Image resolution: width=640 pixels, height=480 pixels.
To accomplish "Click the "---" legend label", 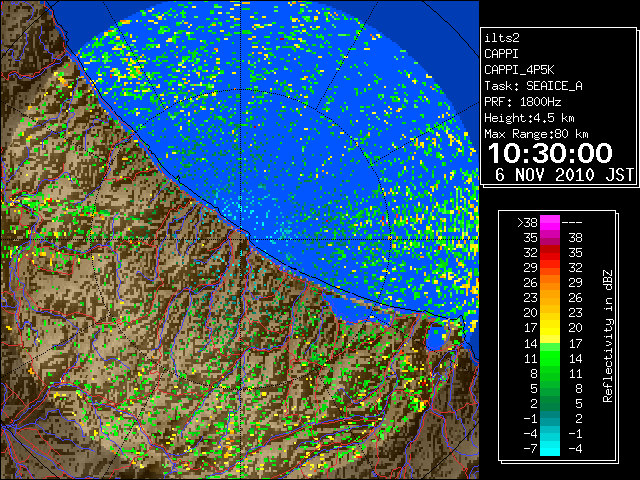I will click(x=572, y=223).
